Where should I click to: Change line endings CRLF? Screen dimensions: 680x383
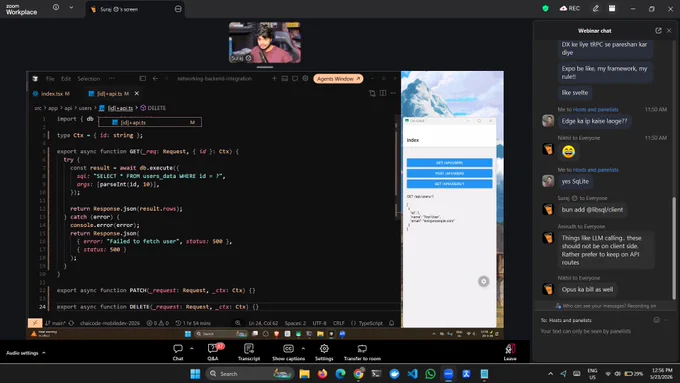point(338,323)
